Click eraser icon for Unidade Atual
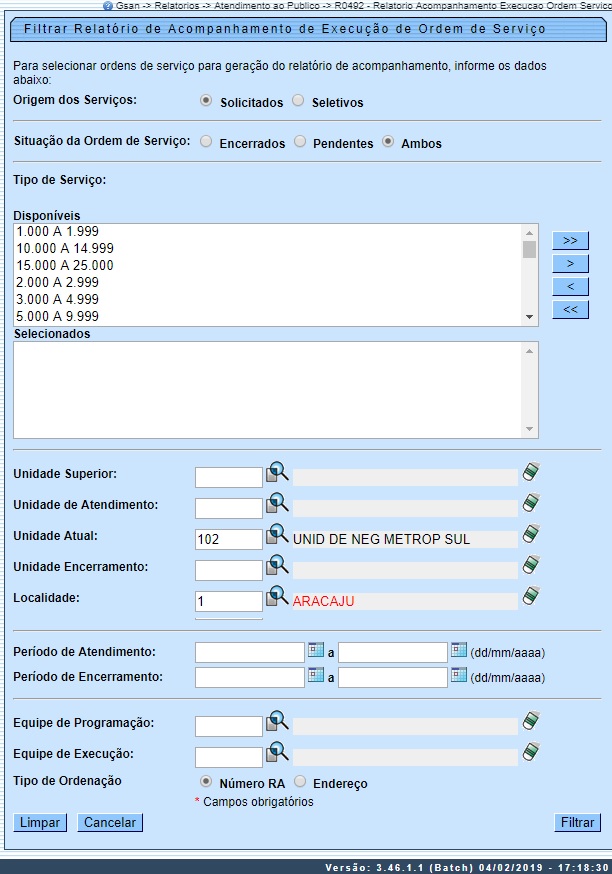 click(531, 535)
